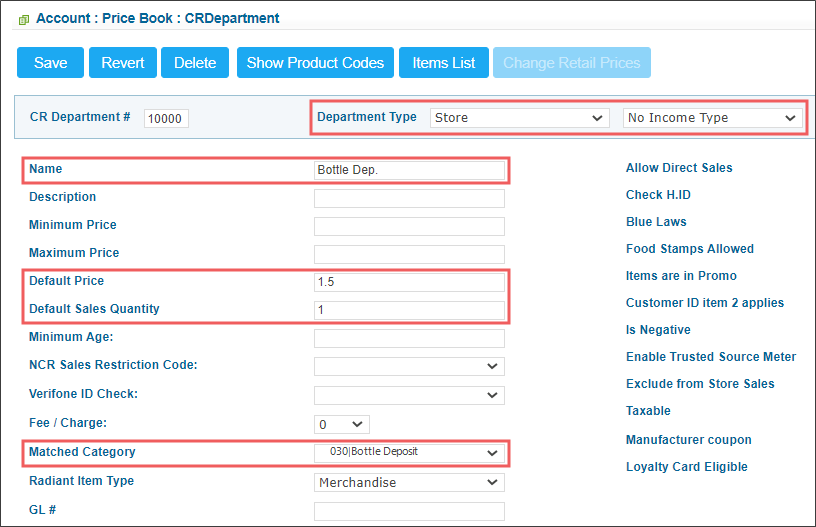This screenshot has height=527, width=816.
Task: Expand the No Income Type dropdown
Action: coord(712,118)
